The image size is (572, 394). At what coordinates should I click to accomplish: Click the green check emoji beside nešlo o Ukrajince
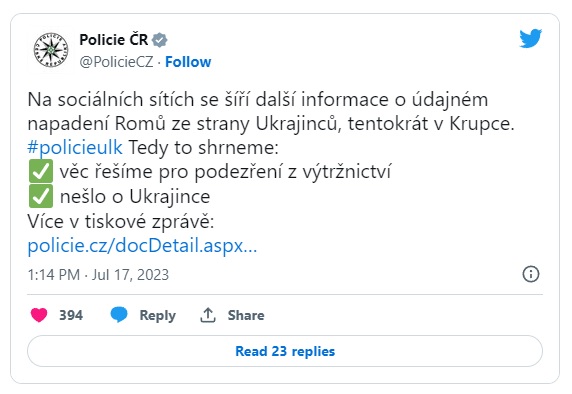[x=41, y=196]
